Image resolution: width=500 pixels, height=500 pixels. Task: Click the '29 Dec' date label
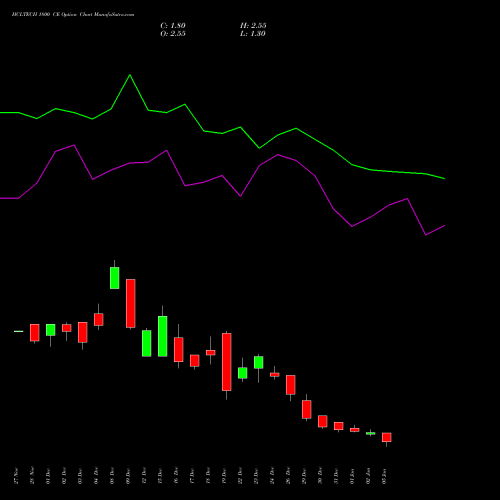click(x=304, y=476)
